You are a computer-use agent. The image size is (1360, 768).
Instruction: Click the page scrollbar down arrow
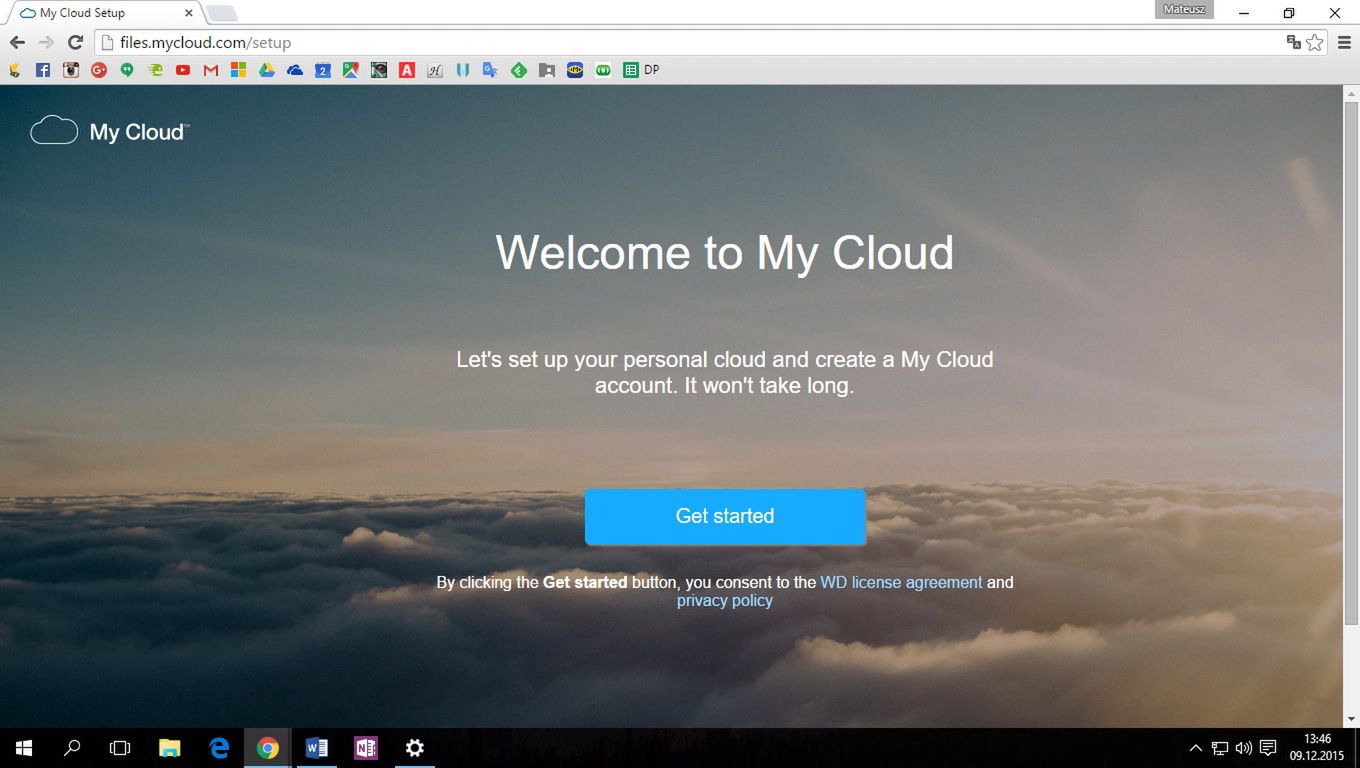[x=1351, y=719]
